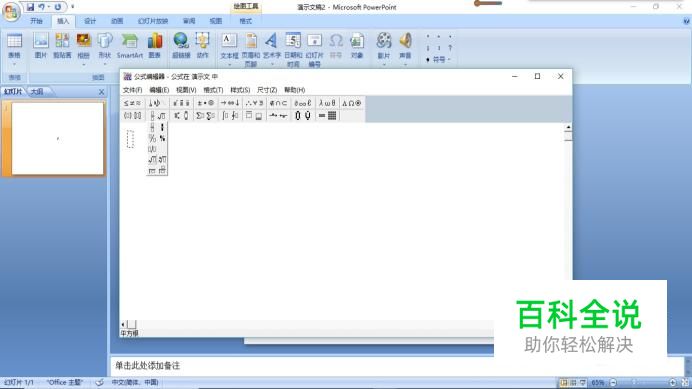692x389 pixels.
Task: Switch to the 幻灯片 pane tab
Action: 13,91
